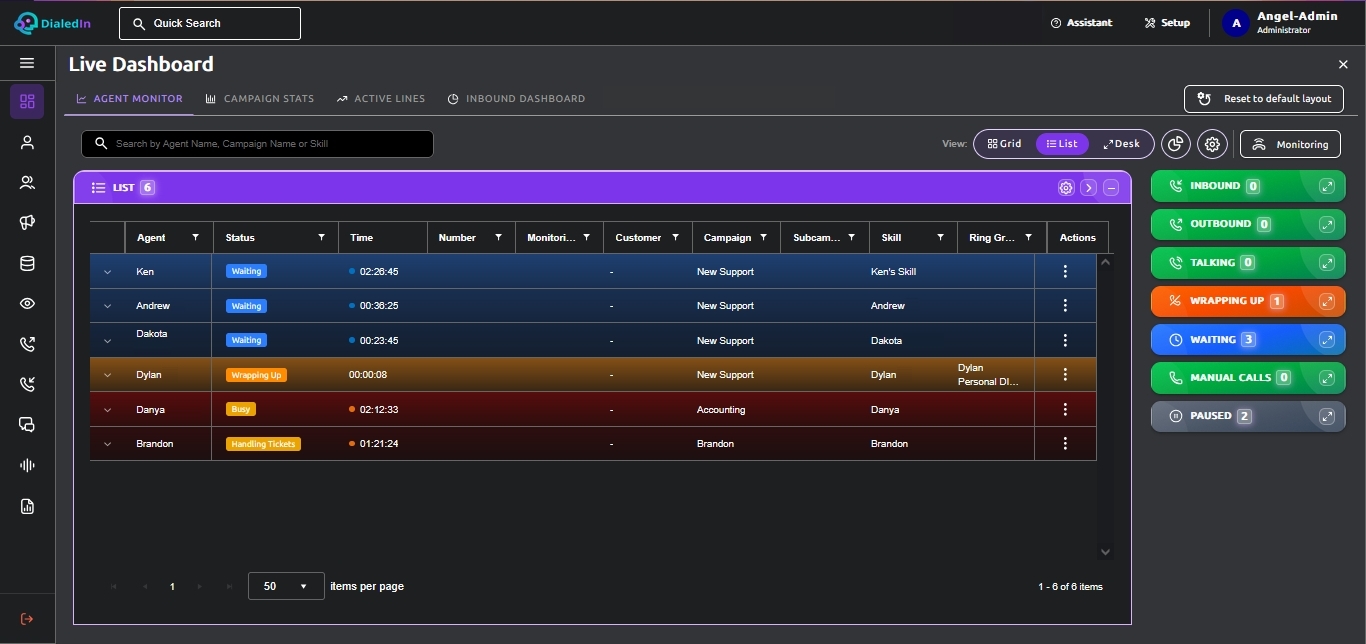Open the hamburger menu in sidebar

[x=27, y=63]
